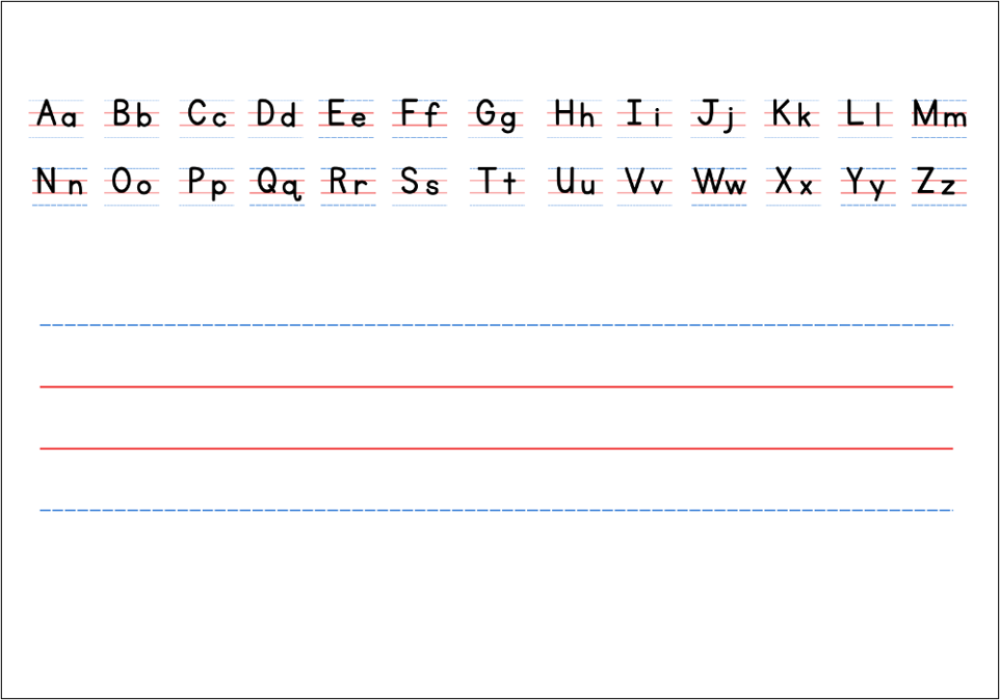This screenshot has height=700, width=1000.
Task: Click the Xx letter pair
Action: (x=793, y=183)
